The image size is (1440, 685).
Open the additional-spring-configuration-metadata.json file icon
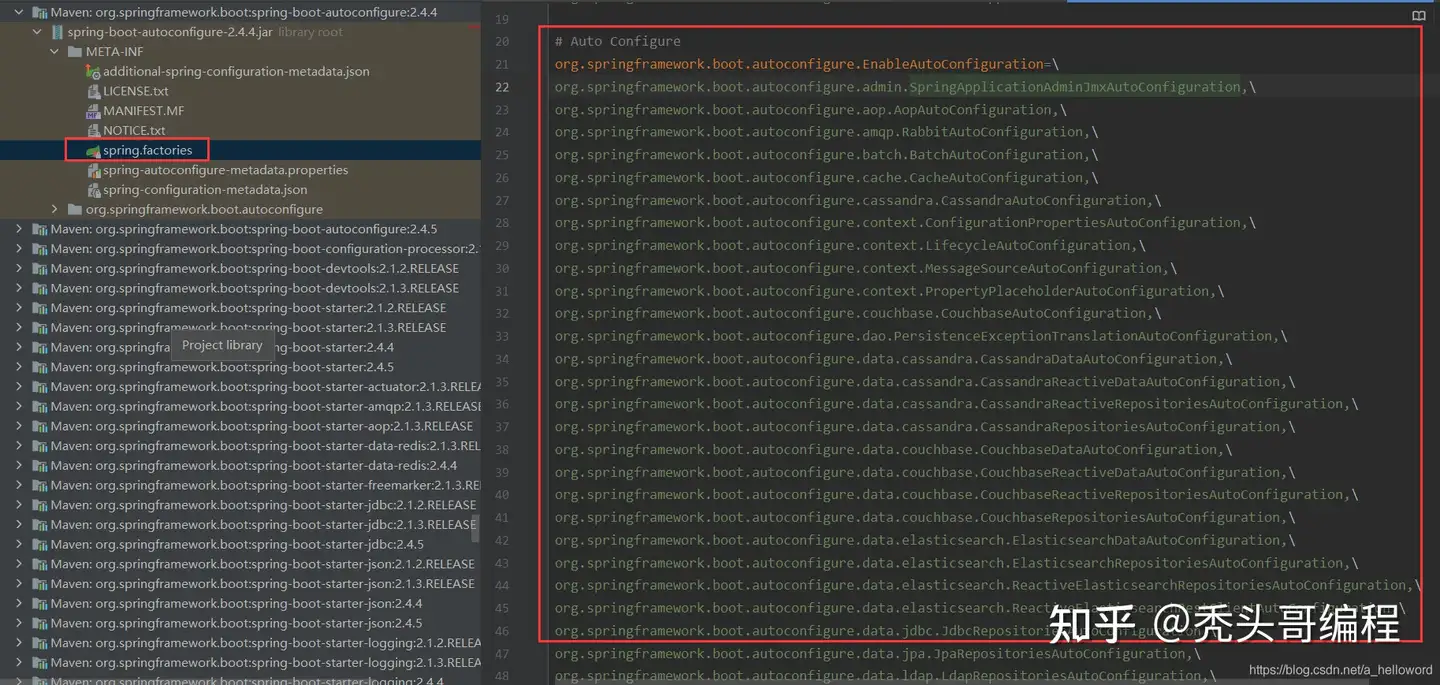(93, 72)
